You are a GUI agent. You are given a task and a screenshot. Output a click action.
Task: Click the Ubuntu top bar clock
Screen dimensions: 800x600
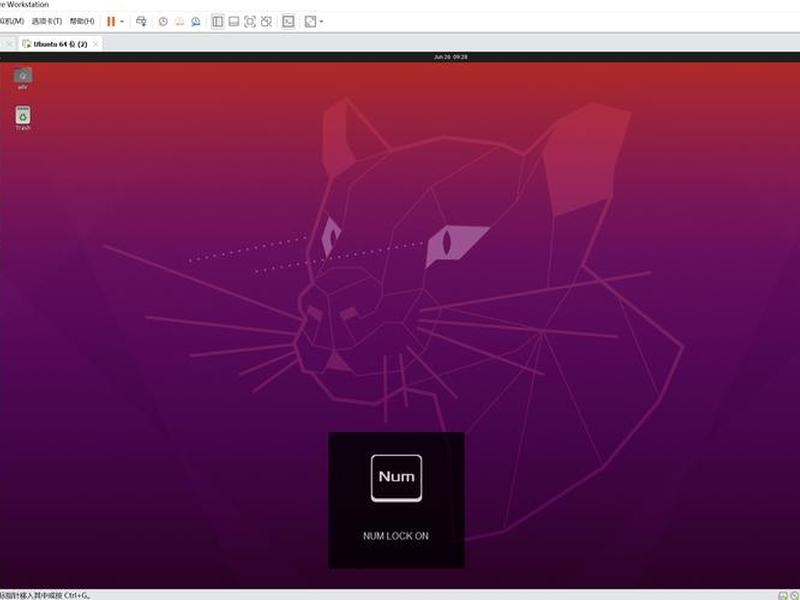(x=451, y=57)
